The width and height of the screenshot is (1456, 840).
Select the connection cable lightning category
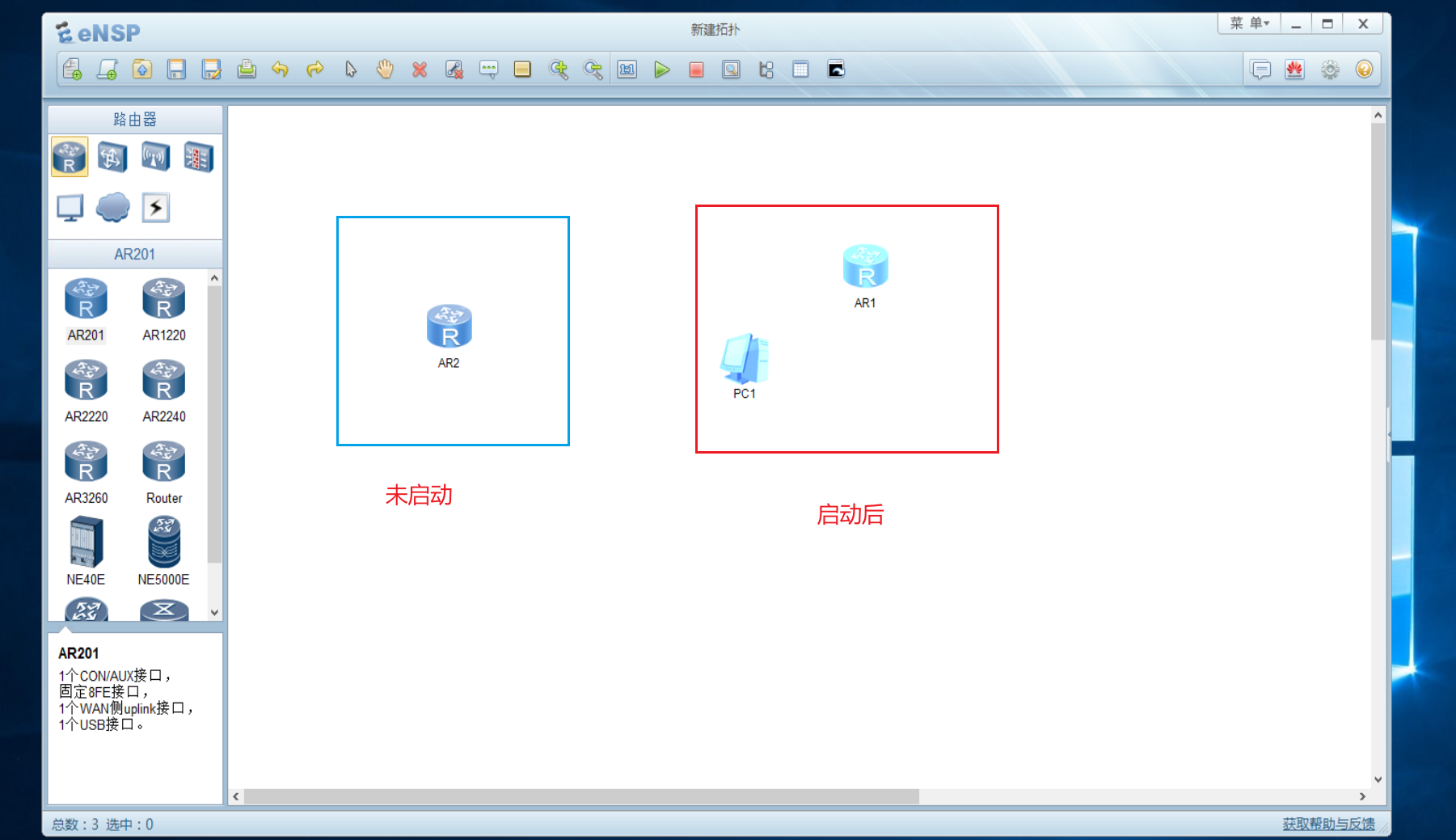[x=155, y=208]
